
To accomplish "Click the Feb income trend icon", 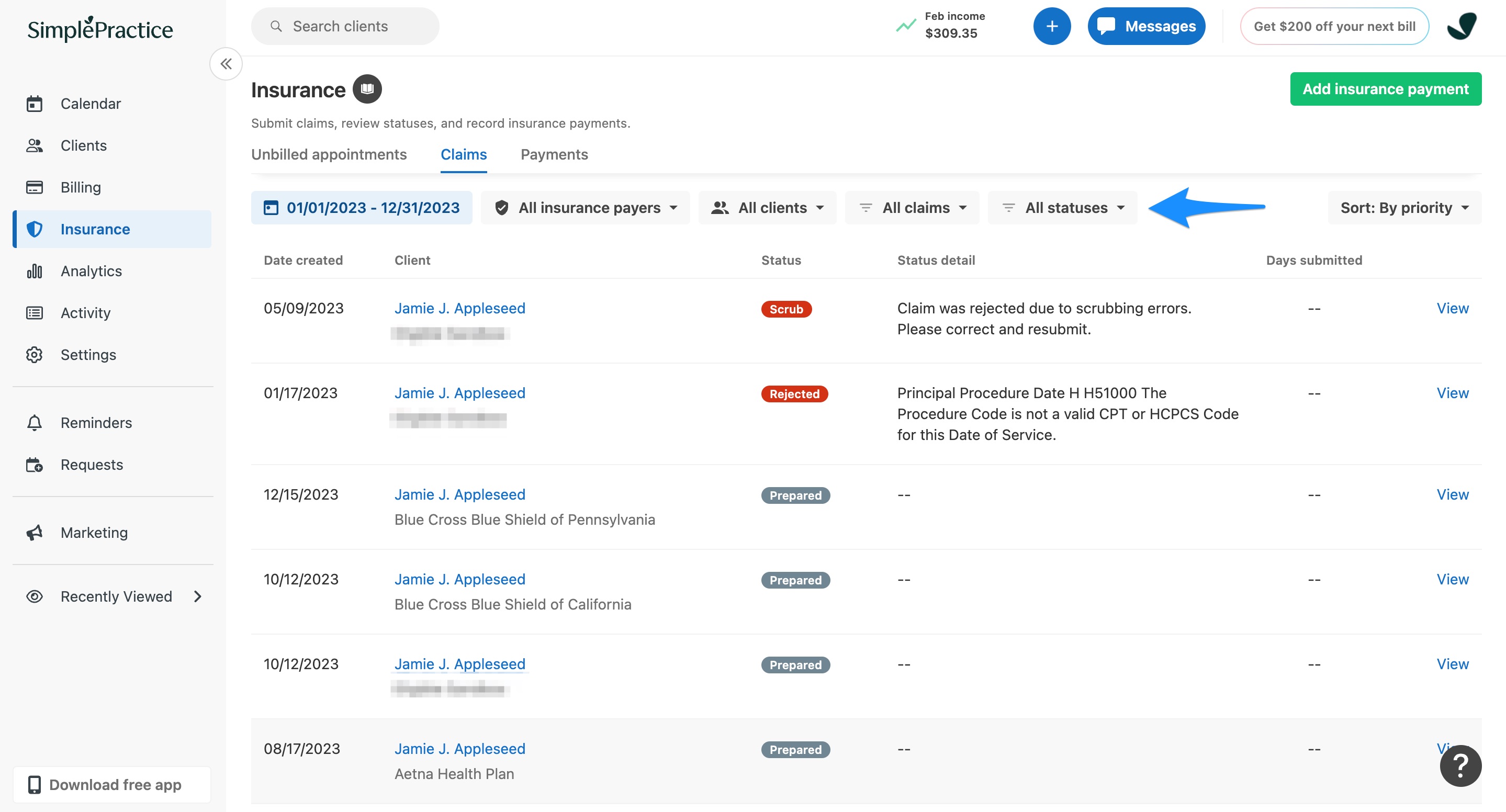I will [x=906, y=26].
